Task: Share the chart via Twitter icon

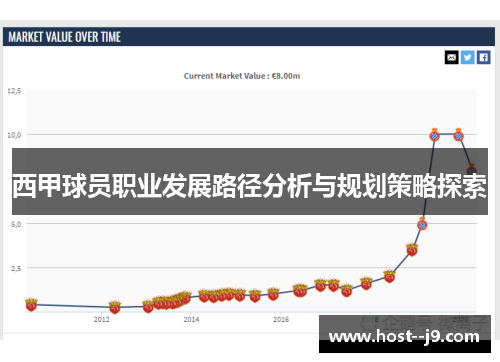Action: 467,57
